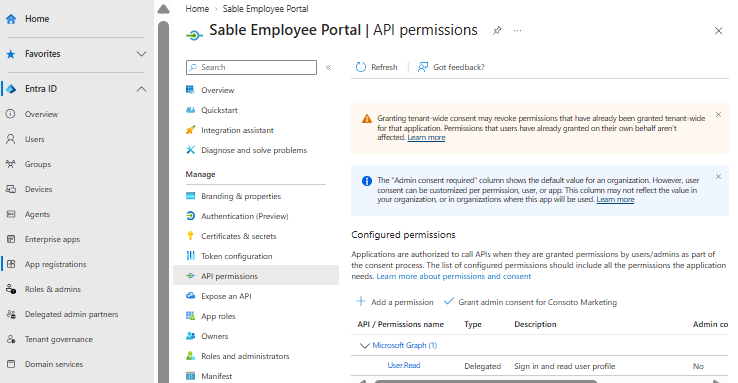Select API permissions menu item
This screenshot has width=738, height=383.
click(256, 276)
